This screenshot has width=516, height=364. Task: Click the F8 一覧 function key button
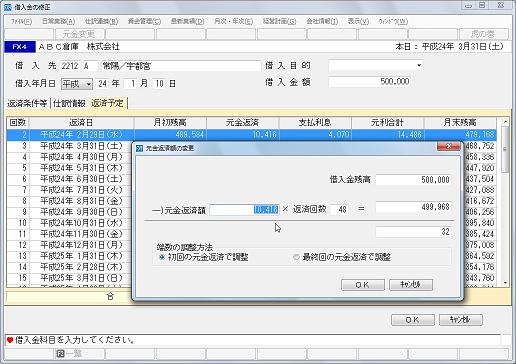[79, 353]
